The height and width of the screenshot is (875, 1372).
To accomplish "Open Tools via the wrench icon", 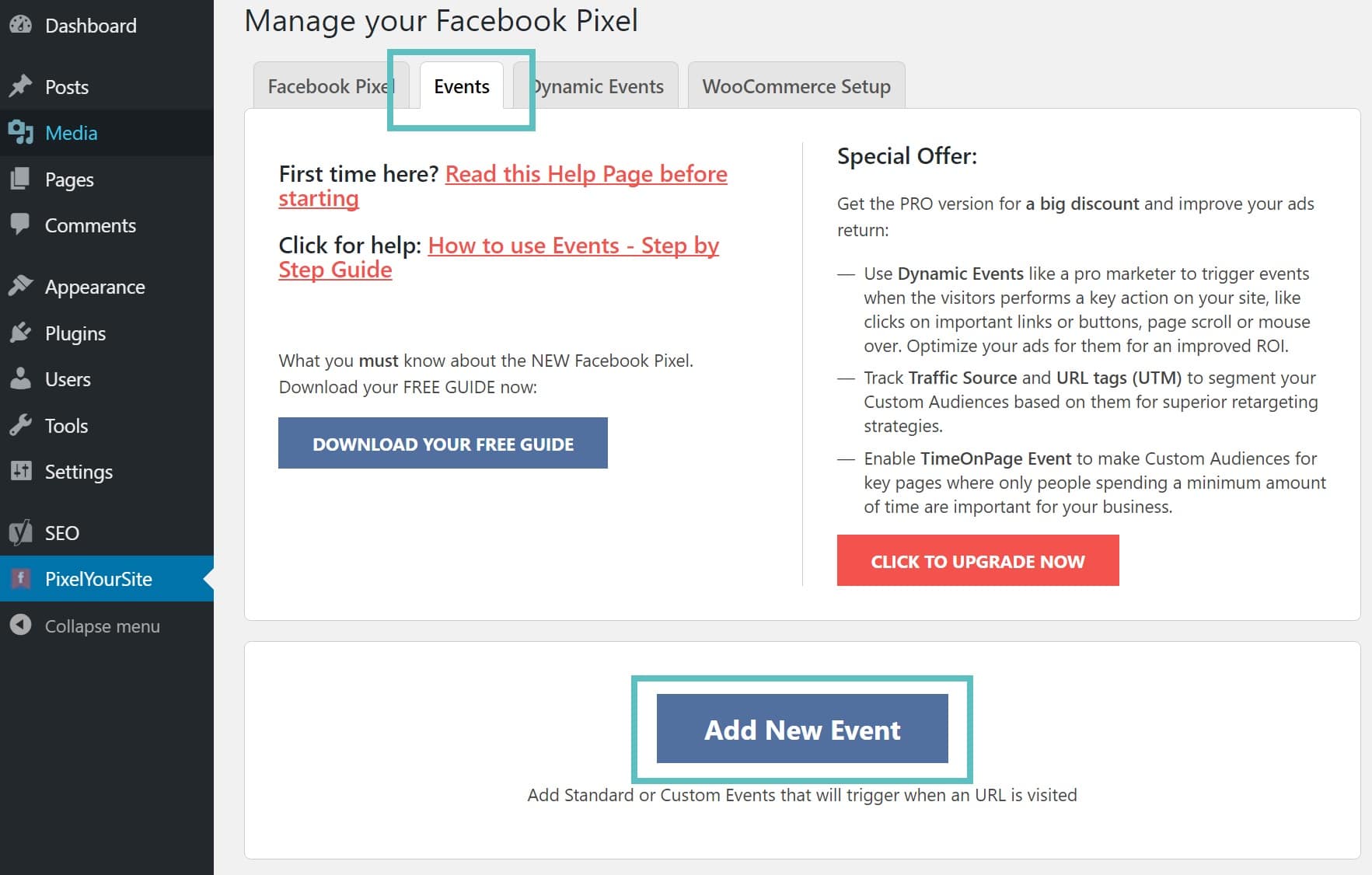I will [21, 425].
